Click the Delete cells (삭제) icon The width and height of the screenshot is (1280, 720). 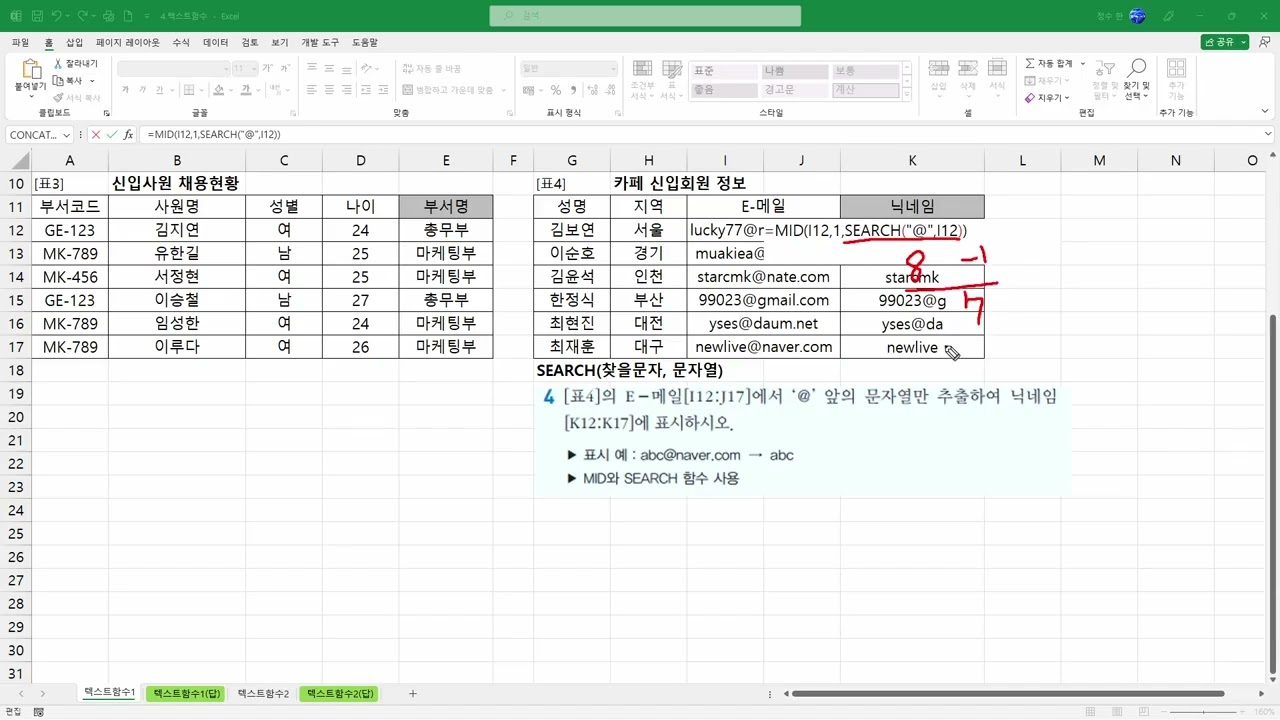(x=967, y=67)
